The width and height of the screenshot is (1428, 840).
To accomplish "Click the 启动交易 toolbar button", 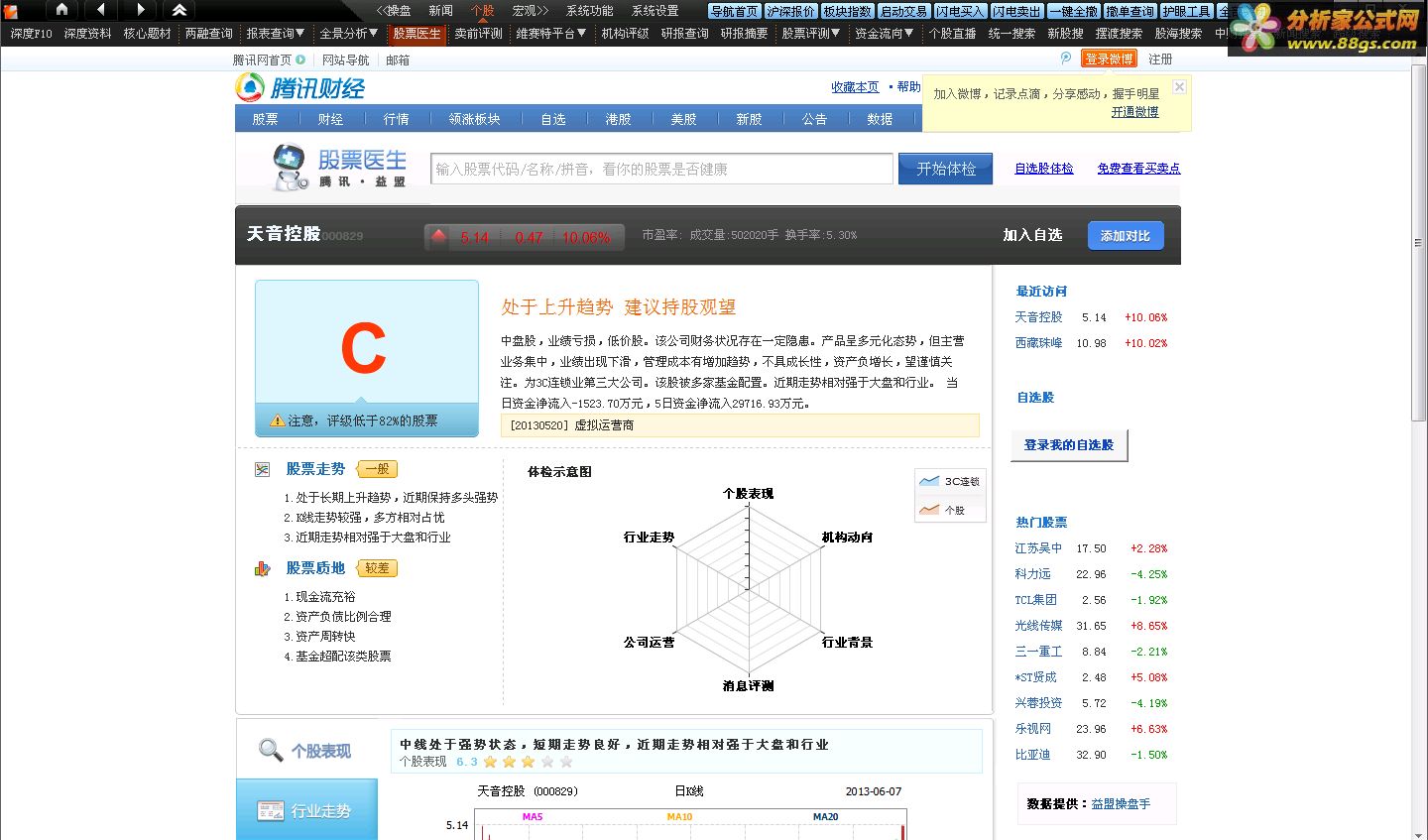I will 904,11.
